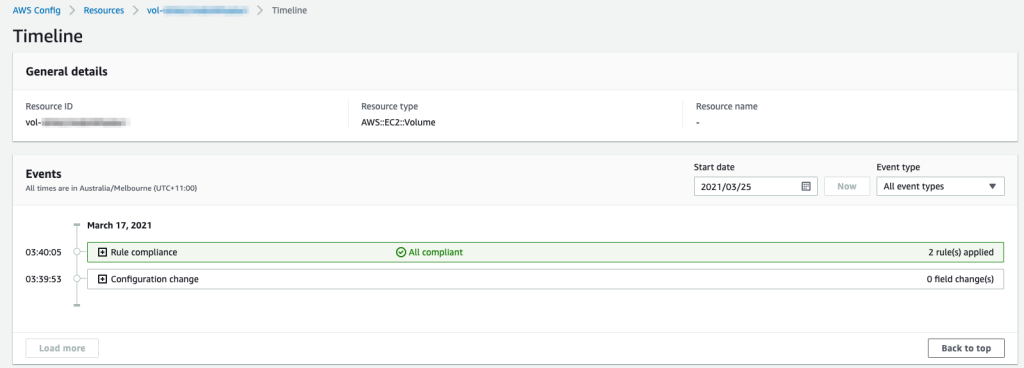1024x368 pixels.
Task: Click the March 17, 2021 date heading
Action: coord(120,225)
